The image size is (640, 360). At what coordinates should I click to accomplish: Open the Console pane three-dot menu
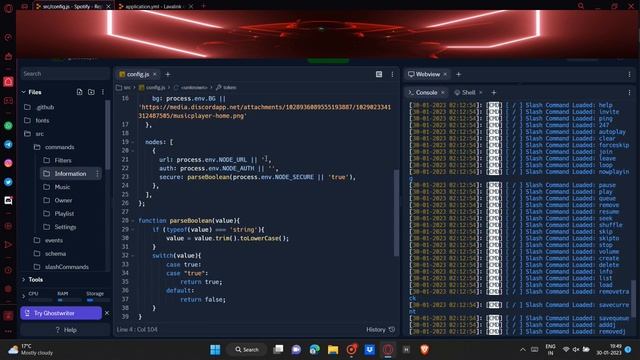[x=629, y=93]
